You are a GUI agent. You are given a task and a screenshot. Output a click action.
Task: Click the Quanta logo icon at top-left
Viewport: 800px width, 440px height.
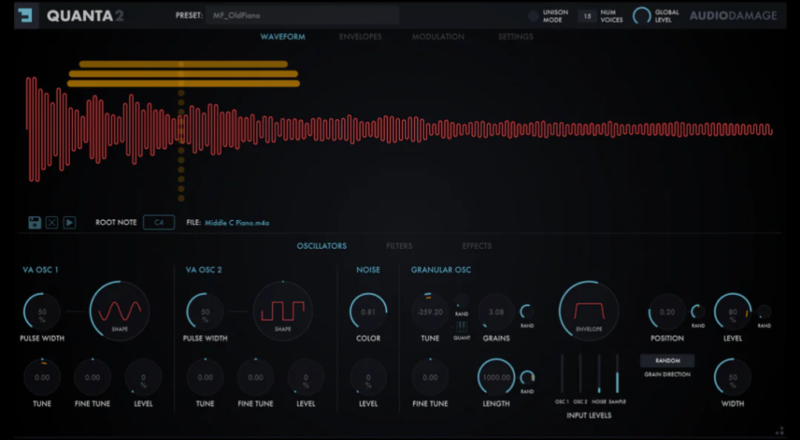[x=26, y=16]
